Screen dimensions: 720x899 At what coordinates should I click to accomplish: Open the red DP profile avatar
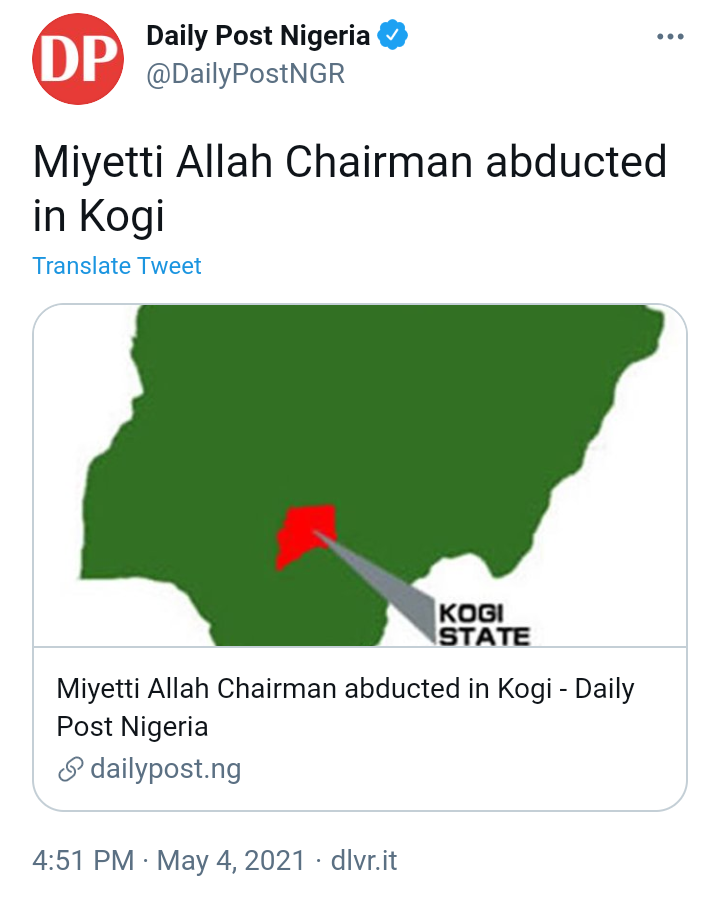pos(78,59)
